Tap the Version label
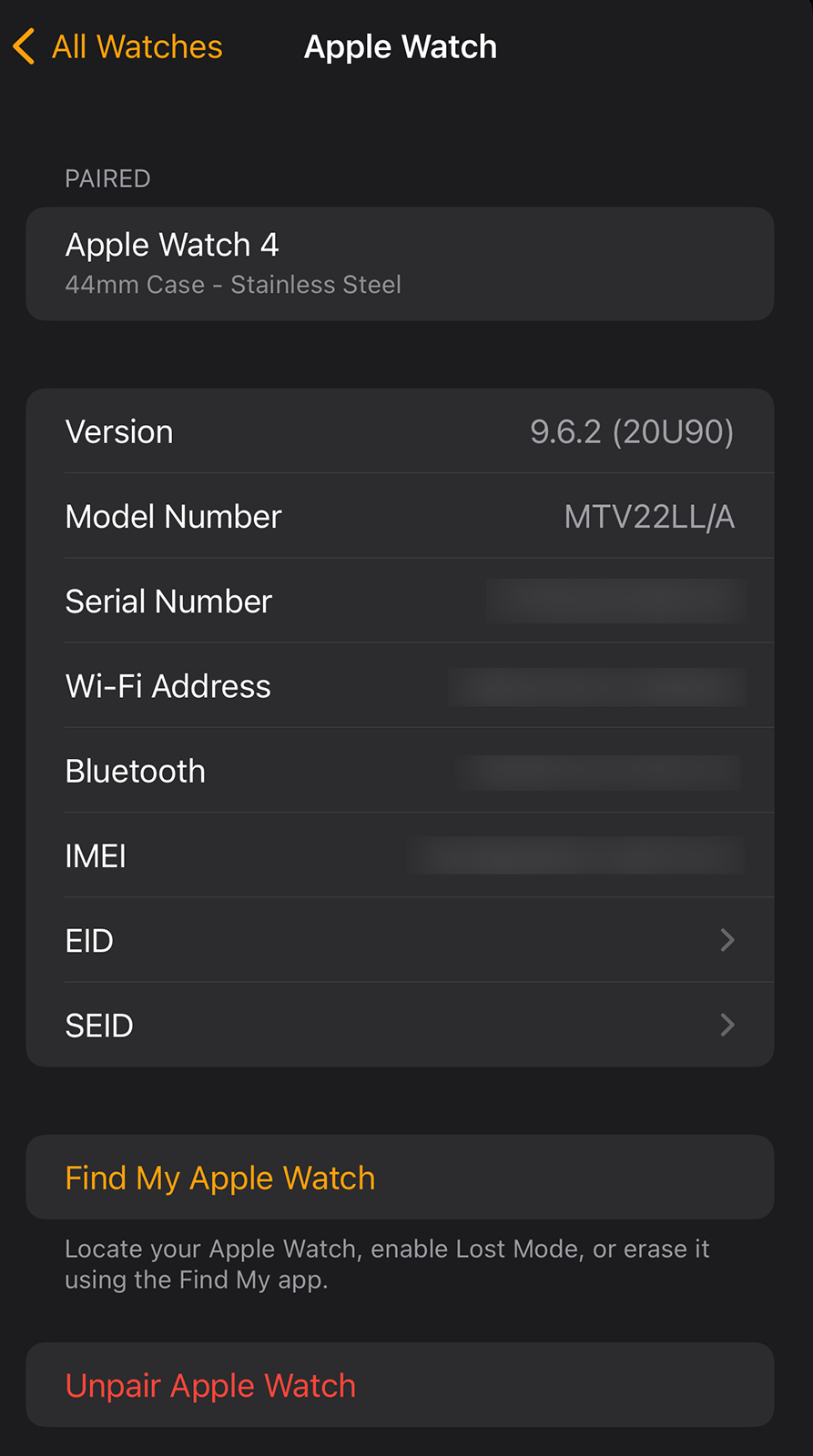 119,432
